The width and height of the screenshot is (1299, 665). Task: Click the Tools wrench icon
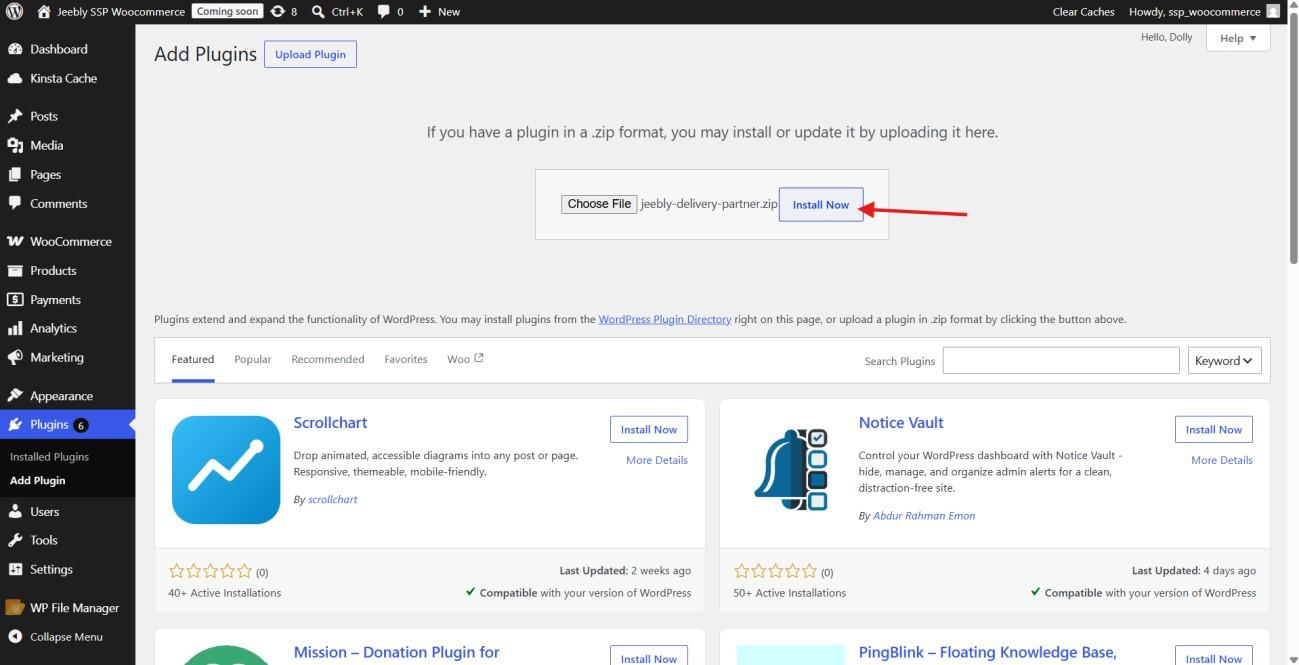tap(15, 540)
